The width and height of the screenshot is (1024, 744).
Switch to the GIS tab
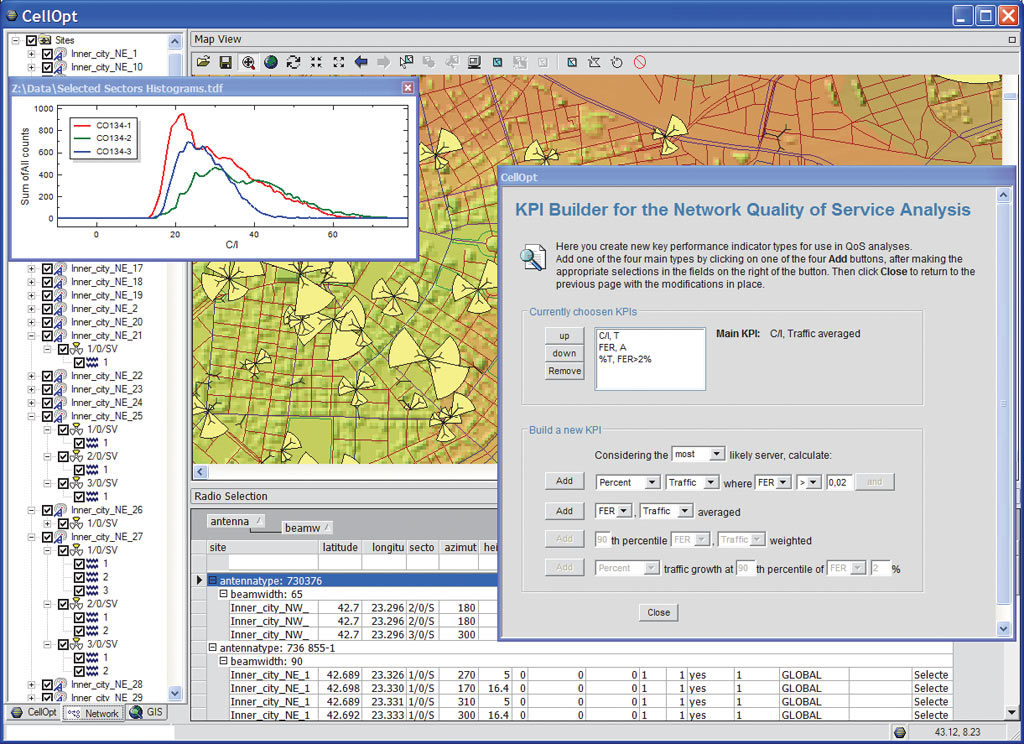click(146, 713)
